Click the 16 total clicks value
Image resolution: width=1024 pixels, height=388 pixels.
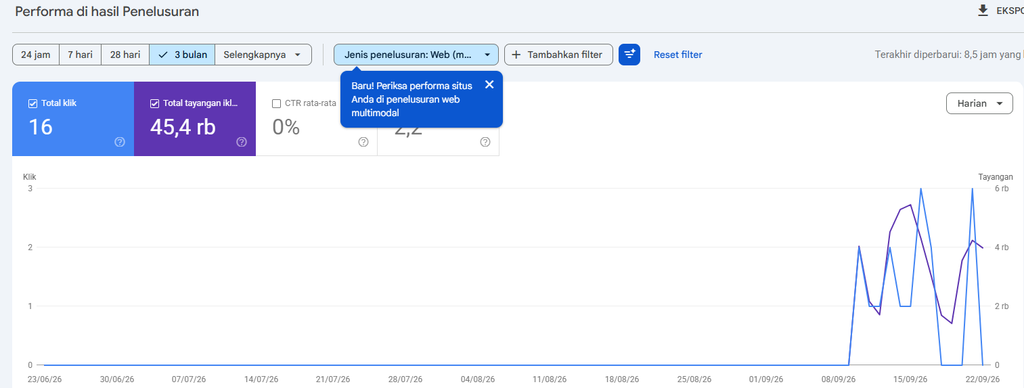pyautogui.click(x=40, y=127)
